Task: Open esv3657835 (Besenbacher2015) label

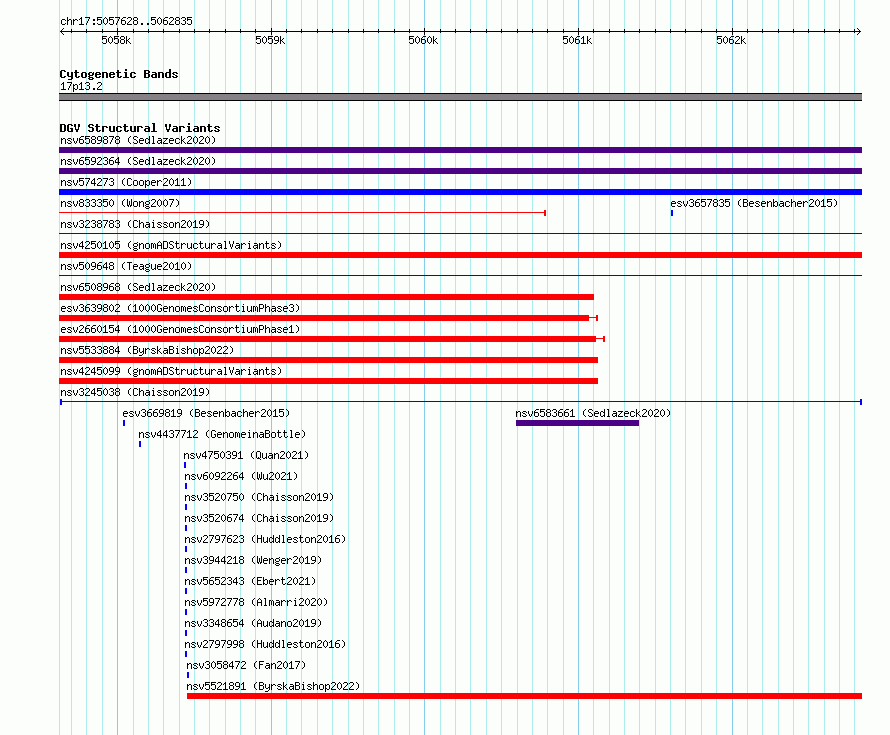Action: pyautogui.click(x=754, y=203)
